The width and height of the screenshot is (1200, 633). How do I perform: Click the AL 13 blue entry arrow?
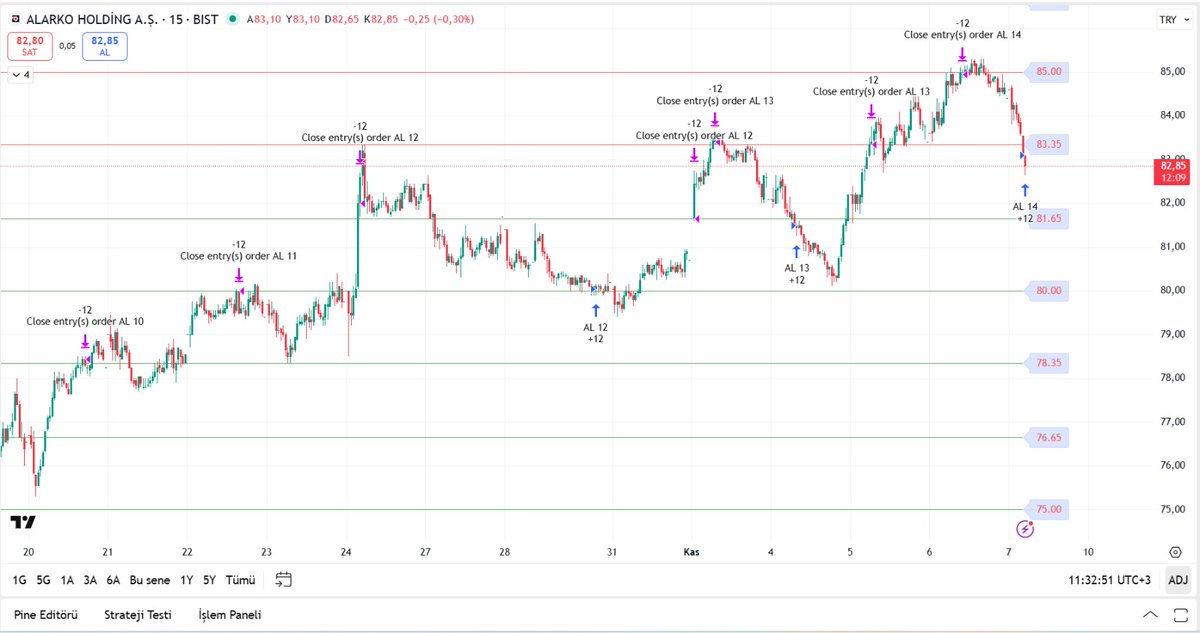[796, 252]
